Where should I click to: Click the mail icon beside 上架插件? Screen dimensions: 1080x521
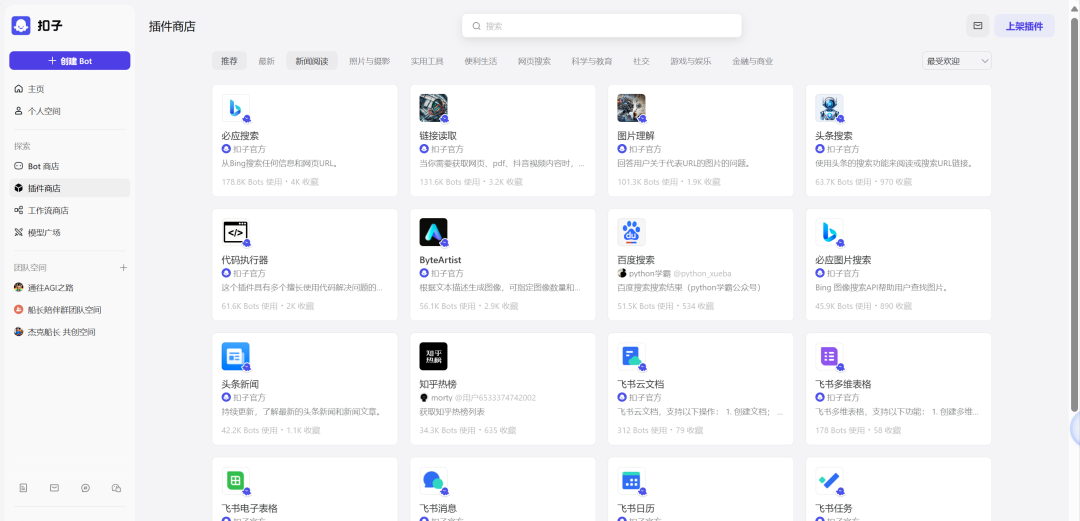pos(977,26)
